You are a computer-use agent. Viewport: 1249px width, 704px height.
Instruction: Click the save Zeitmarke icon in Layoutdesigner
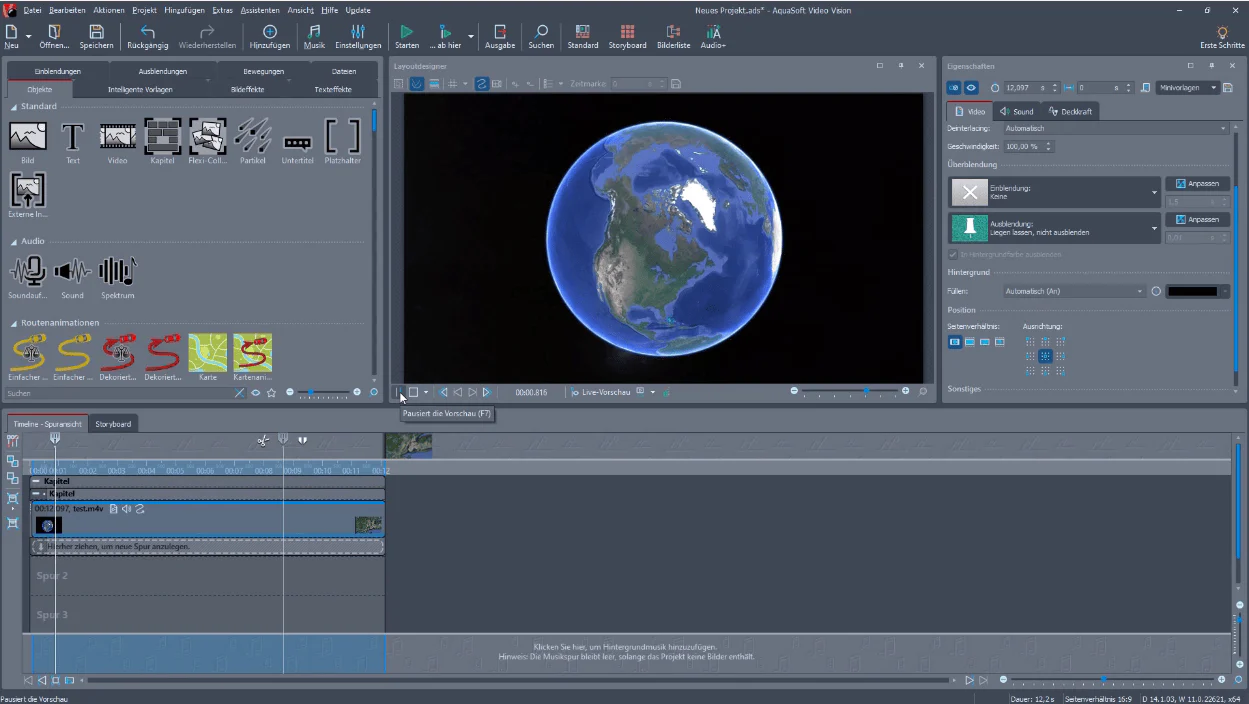[676, 84]
